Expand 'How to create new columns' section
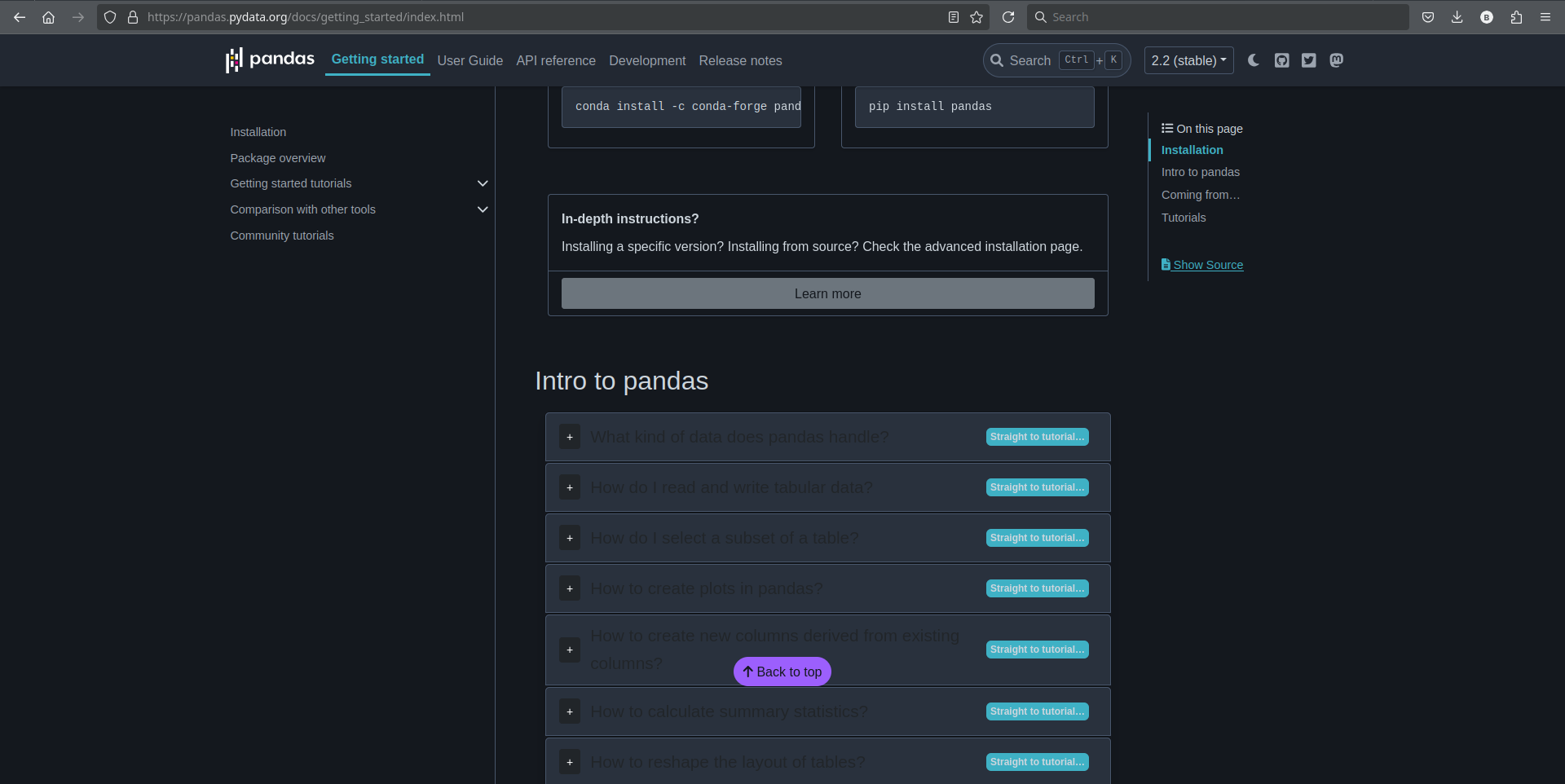The height and width of the screenshot is (784, 1565). click(x=570, y=650)
